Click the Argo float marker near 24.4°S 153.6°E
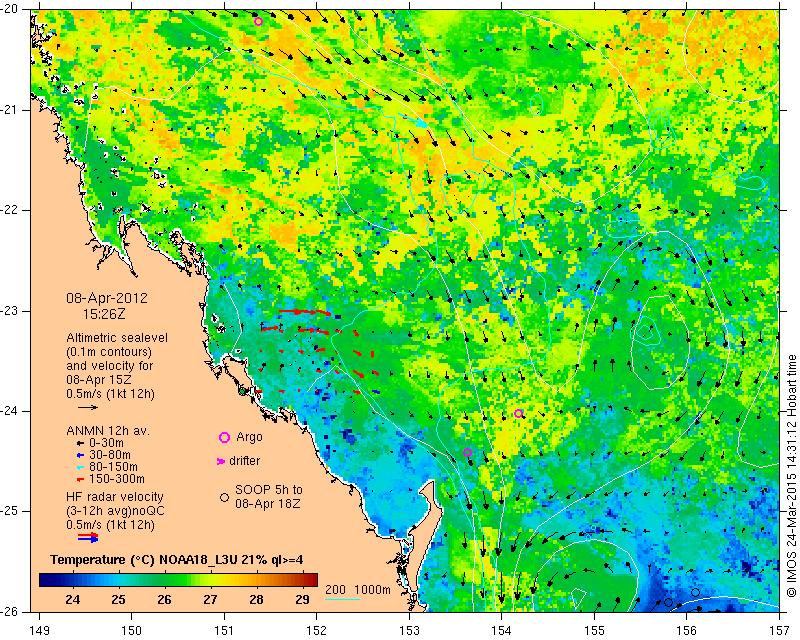 467,452
